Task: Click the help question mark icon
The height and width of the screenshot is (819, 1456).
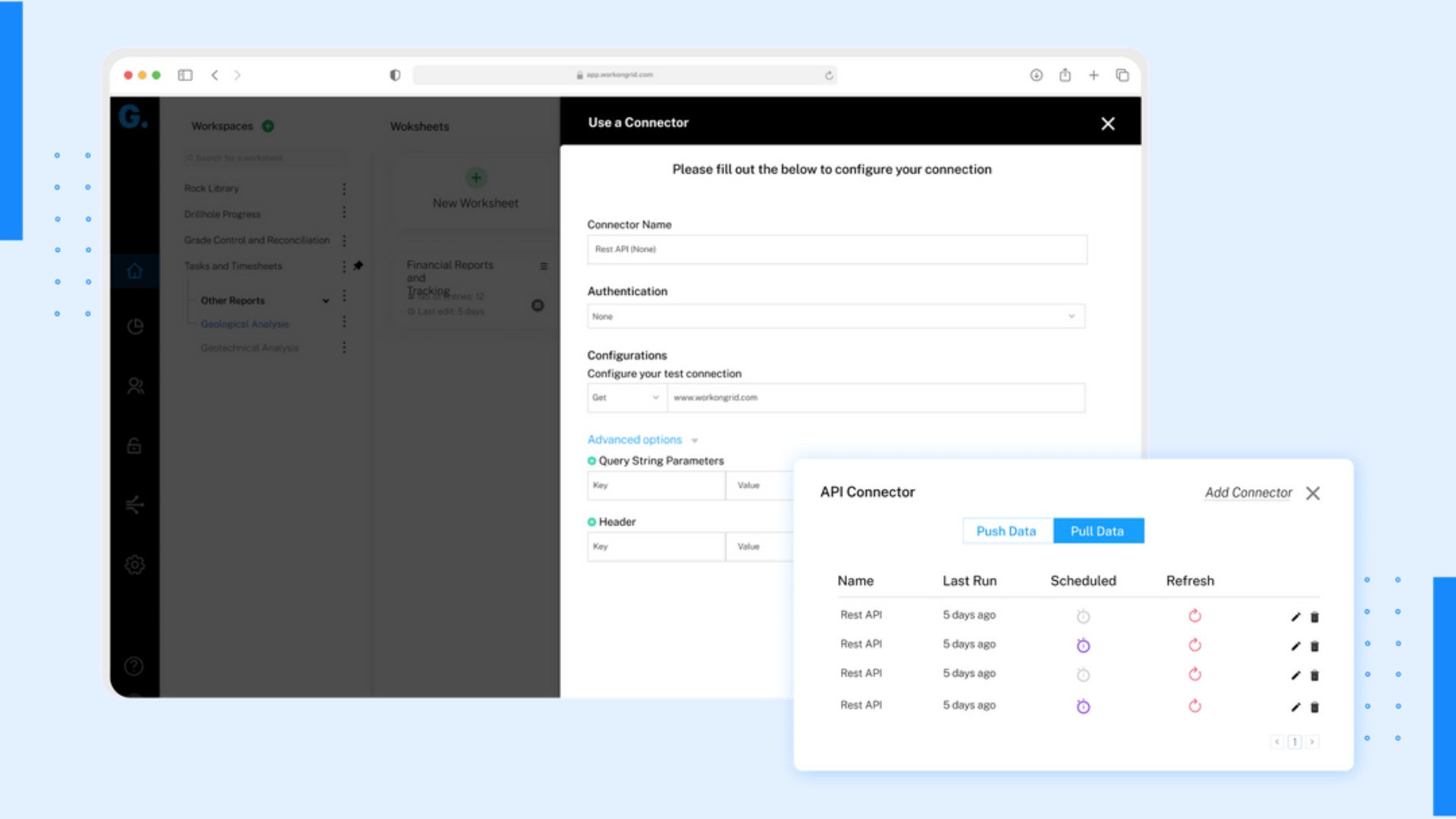Action: (134, 667)
